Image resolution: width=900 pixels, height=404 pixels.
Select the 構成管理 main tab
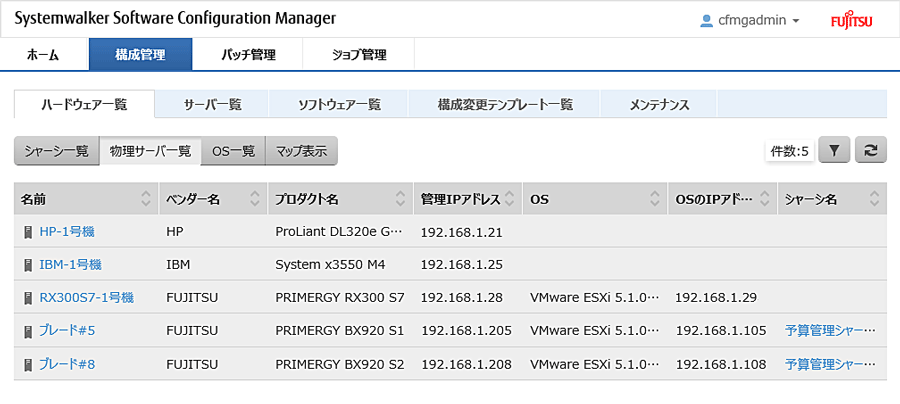[x=140, y=55]
